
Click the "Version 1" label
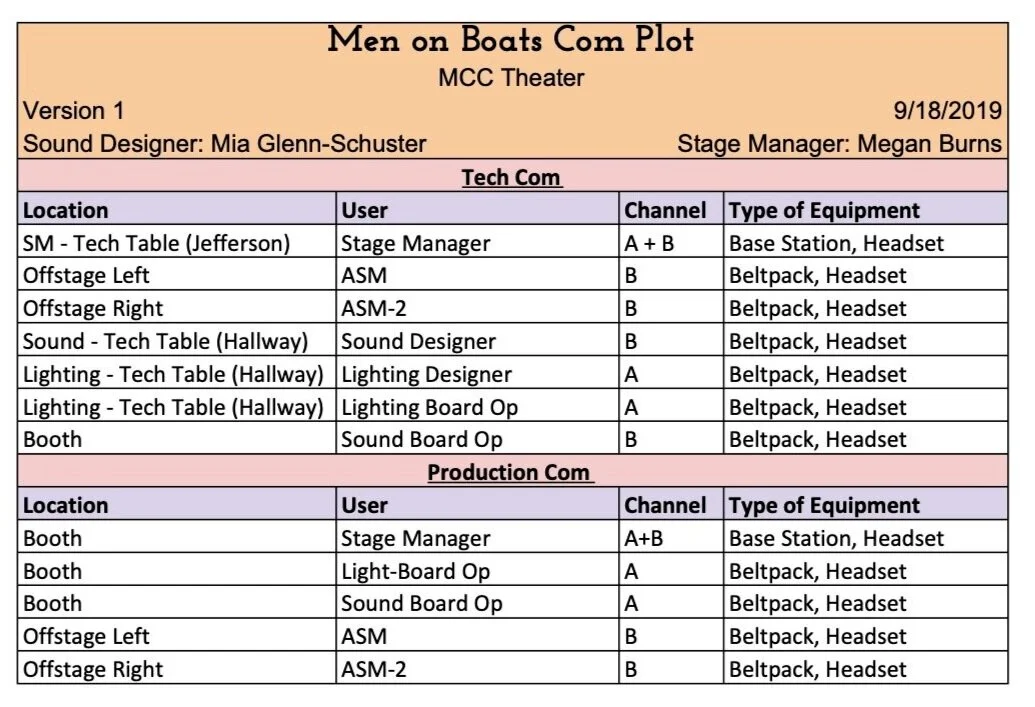point(74,110)
